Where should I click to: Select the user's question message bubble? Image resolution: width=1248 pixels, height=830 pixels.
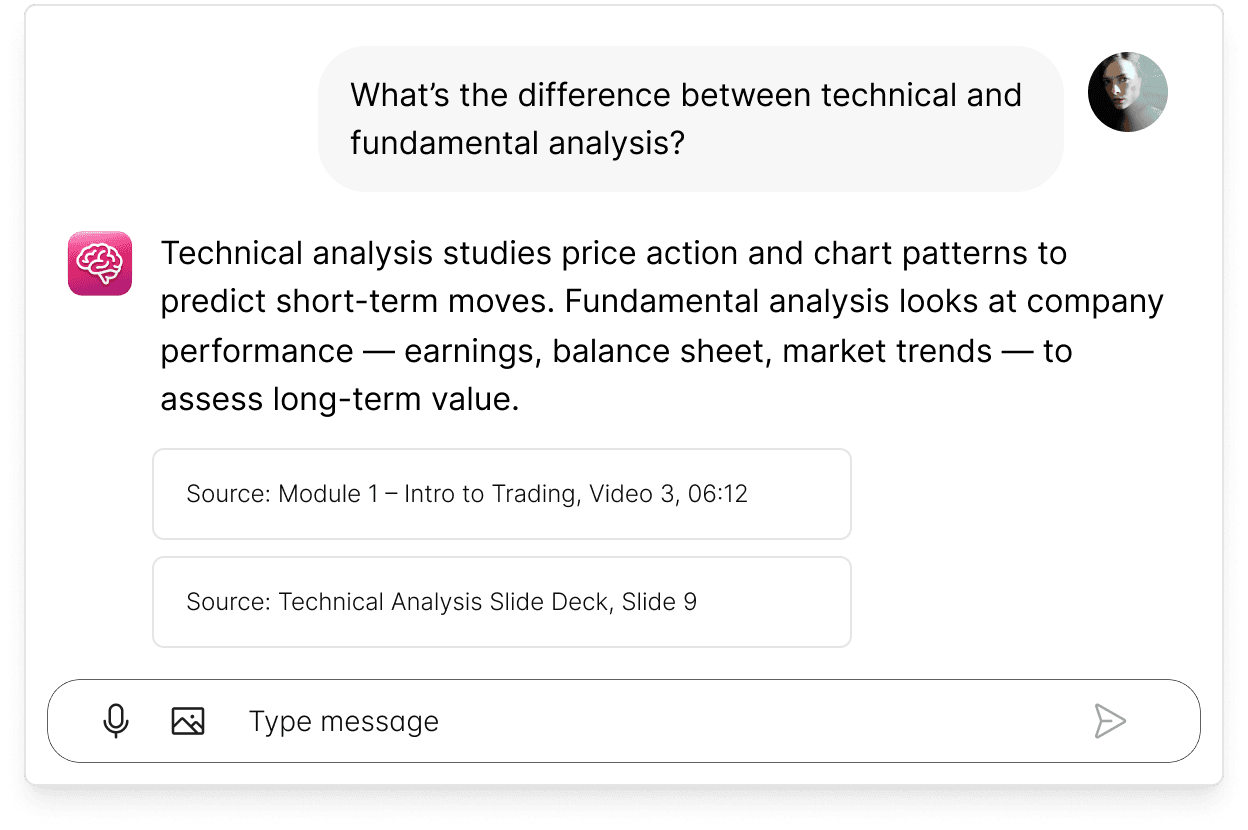(x=690, y=119)
